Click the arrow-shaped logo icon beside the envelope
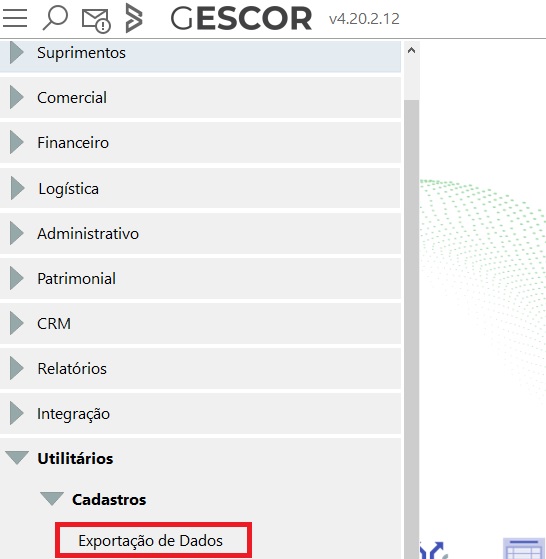 click(134, 18)
